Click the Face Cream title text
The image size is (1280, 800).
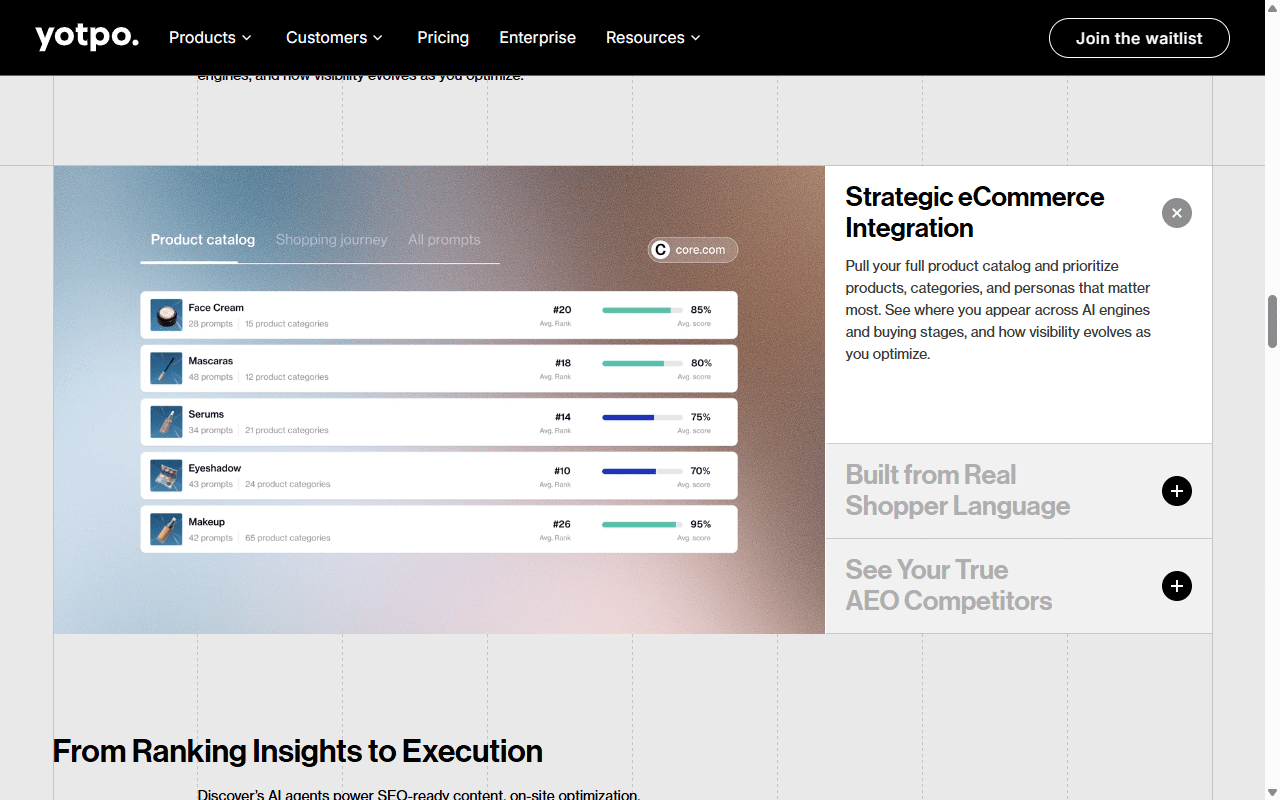216,308
